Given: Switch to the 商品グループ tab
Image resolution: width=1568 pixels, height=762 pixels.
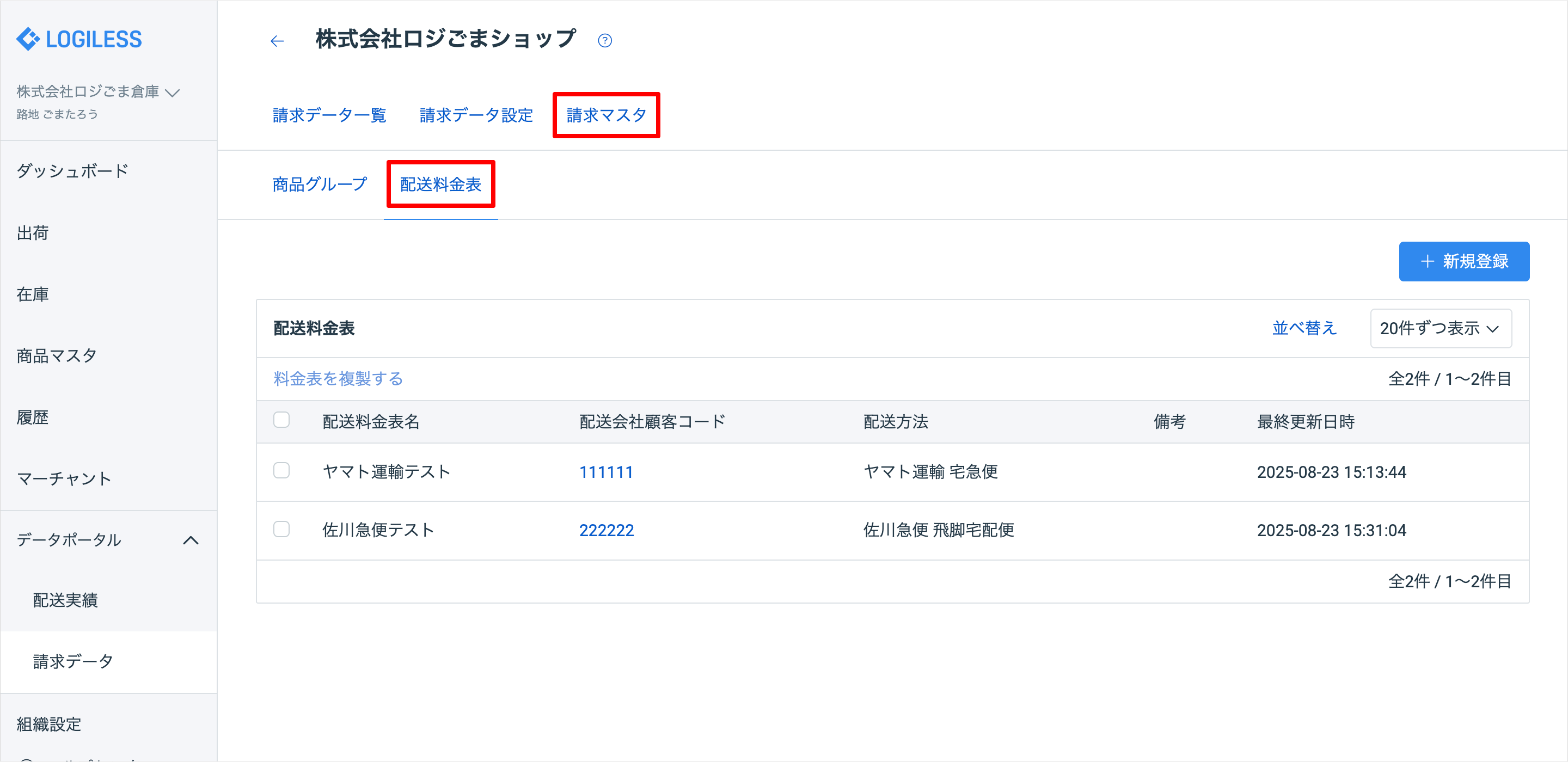Looking at the screenshot, I should (x=320, y=184).
